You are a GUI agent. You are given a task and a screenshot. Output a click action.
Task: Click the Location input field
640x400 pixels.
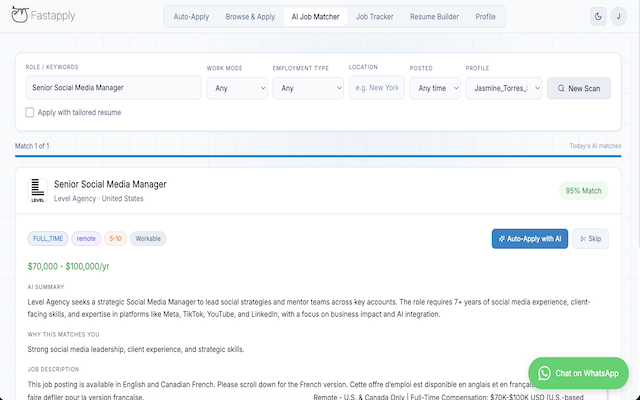pyautogui.click(x=377, y=88)
